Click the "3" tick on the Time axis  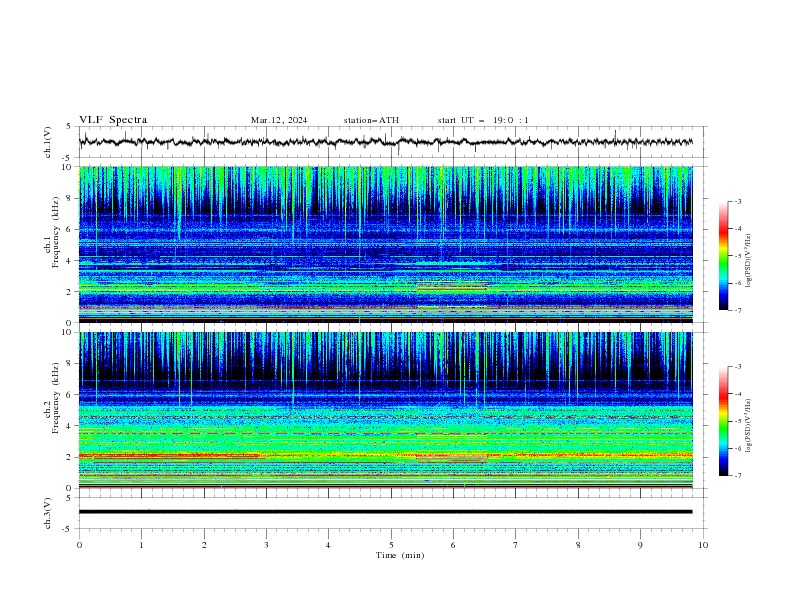pyautogui.click(x=266, y=545)
